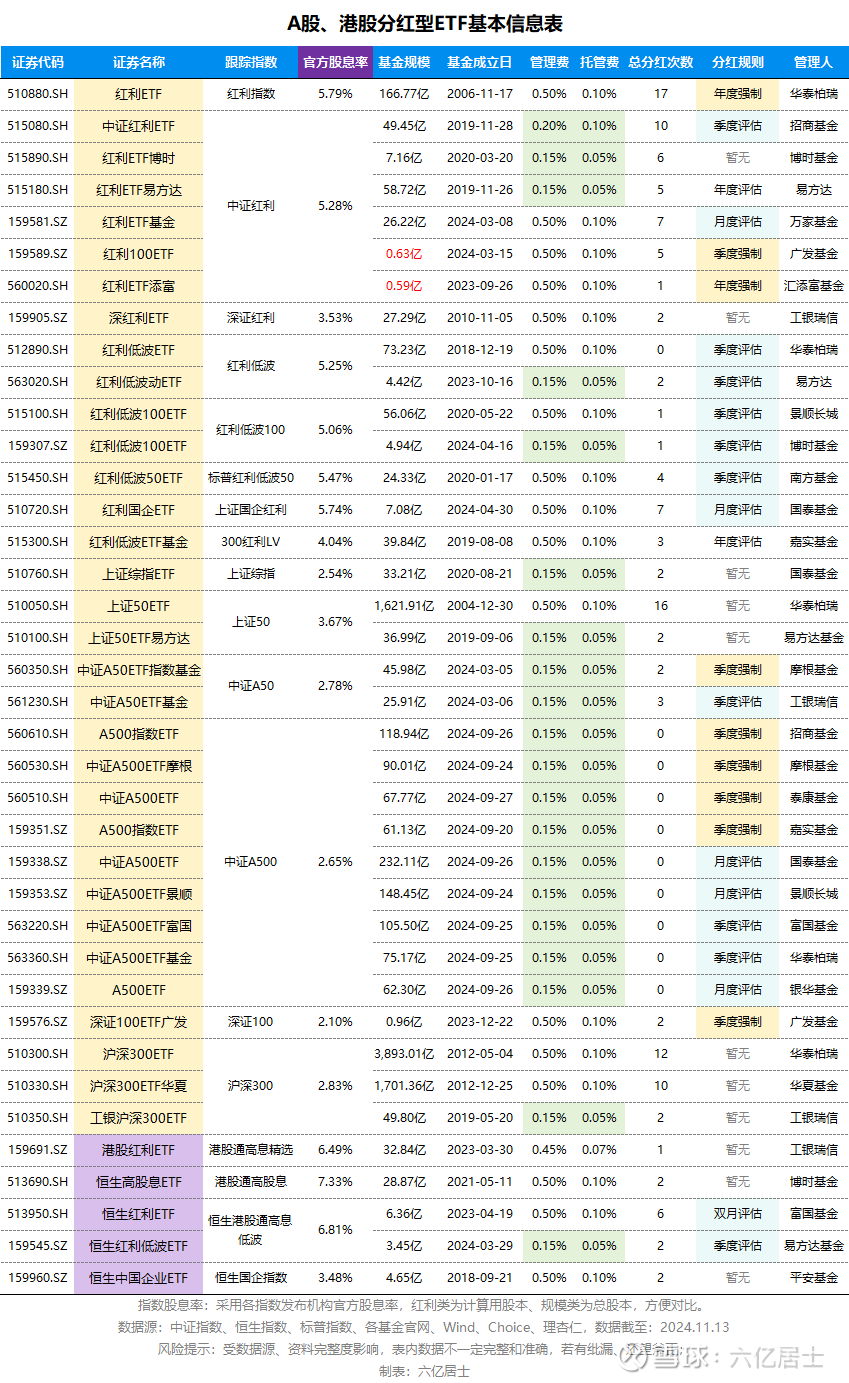Click the manager cell '万家基金'
The height and width of the screenshot is (1383, 849).
click(x=813, y=222)
